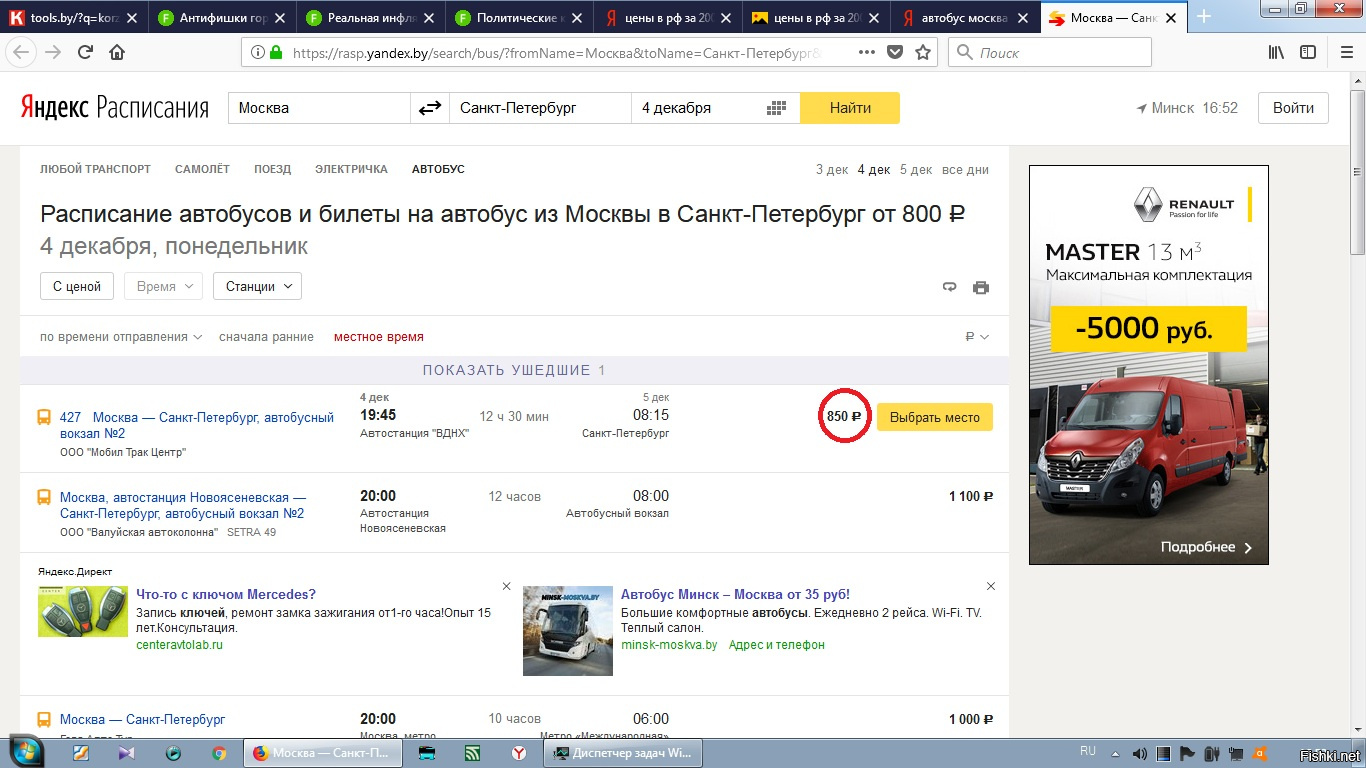Open 'Что-то с ключом Mercedes?' ad link
Screen dimensions: 1366x768
pyautogui.click(x=226, y=594)
